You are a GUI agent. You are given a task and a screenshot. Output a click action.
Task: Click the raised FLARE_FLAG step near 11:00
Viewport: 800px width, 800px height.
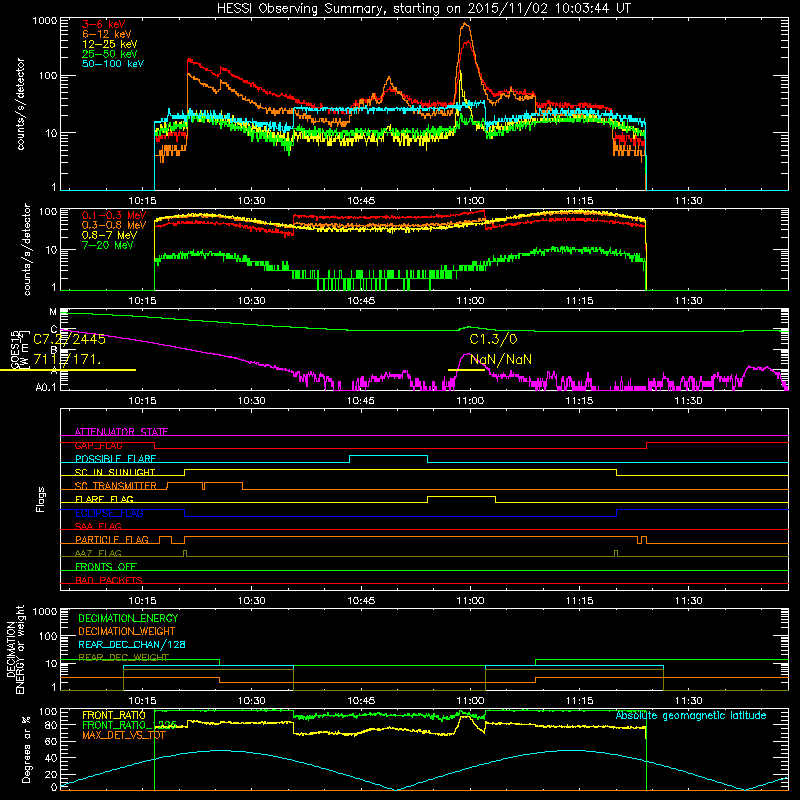click(461, 496)
